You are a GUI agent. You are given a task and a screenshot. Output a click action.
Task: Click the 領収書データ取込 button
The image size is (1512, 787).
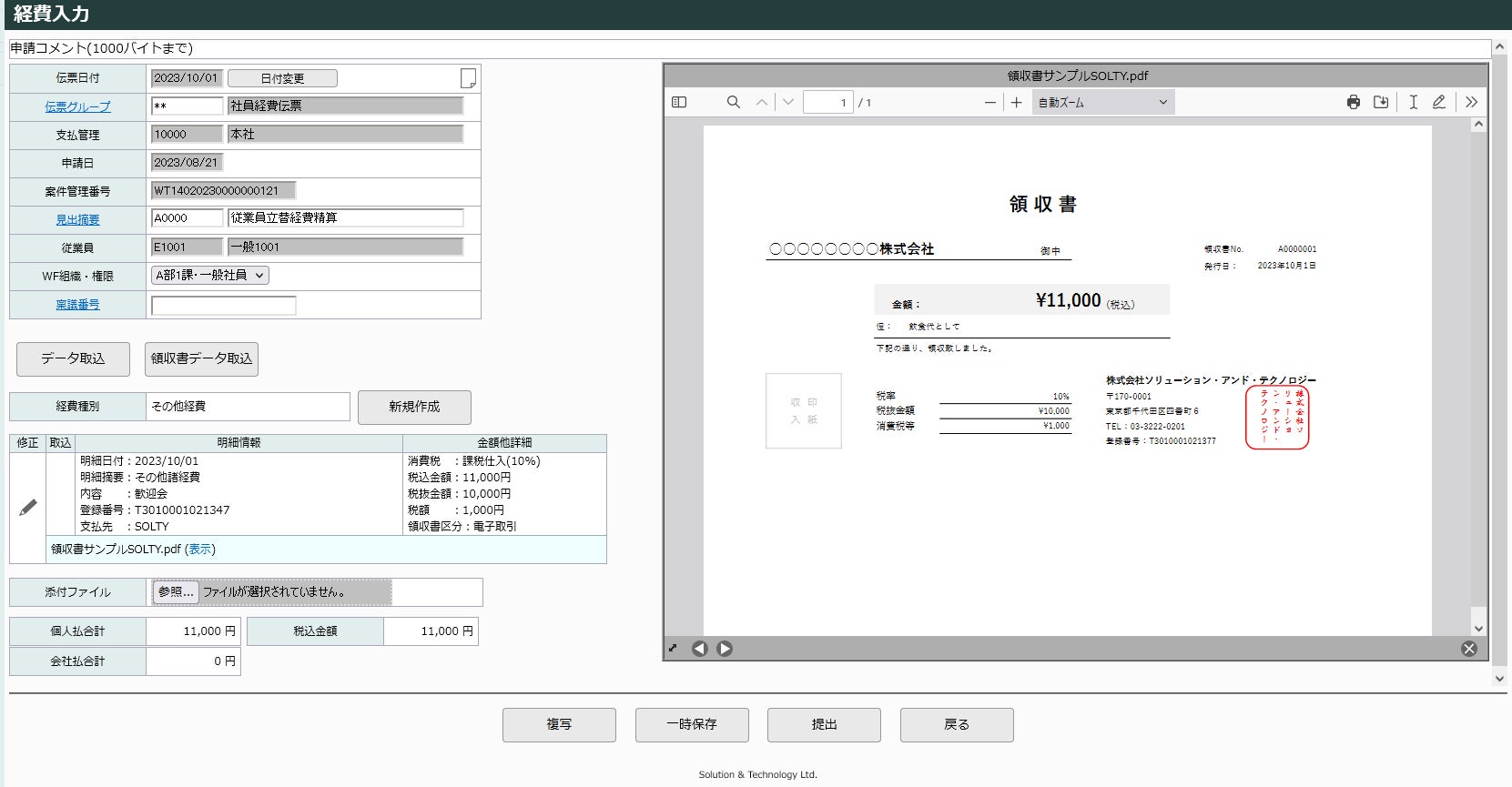pyautogui.click(x=202, y=358)
